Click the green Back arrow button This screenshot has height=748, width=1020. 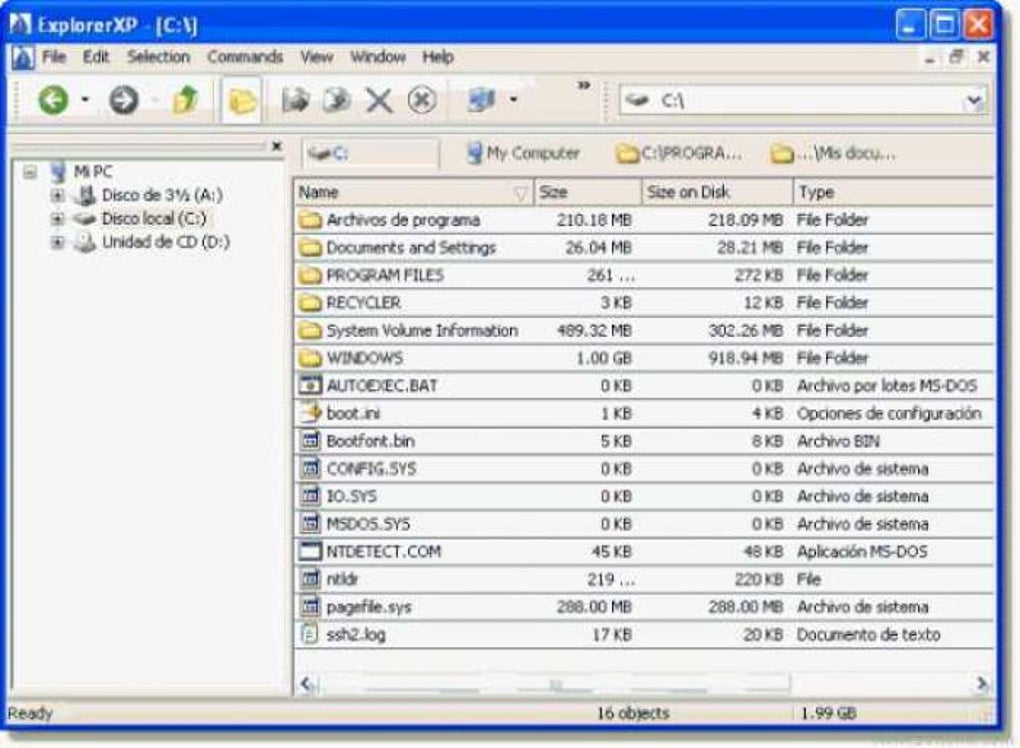(x=53, y=100)
